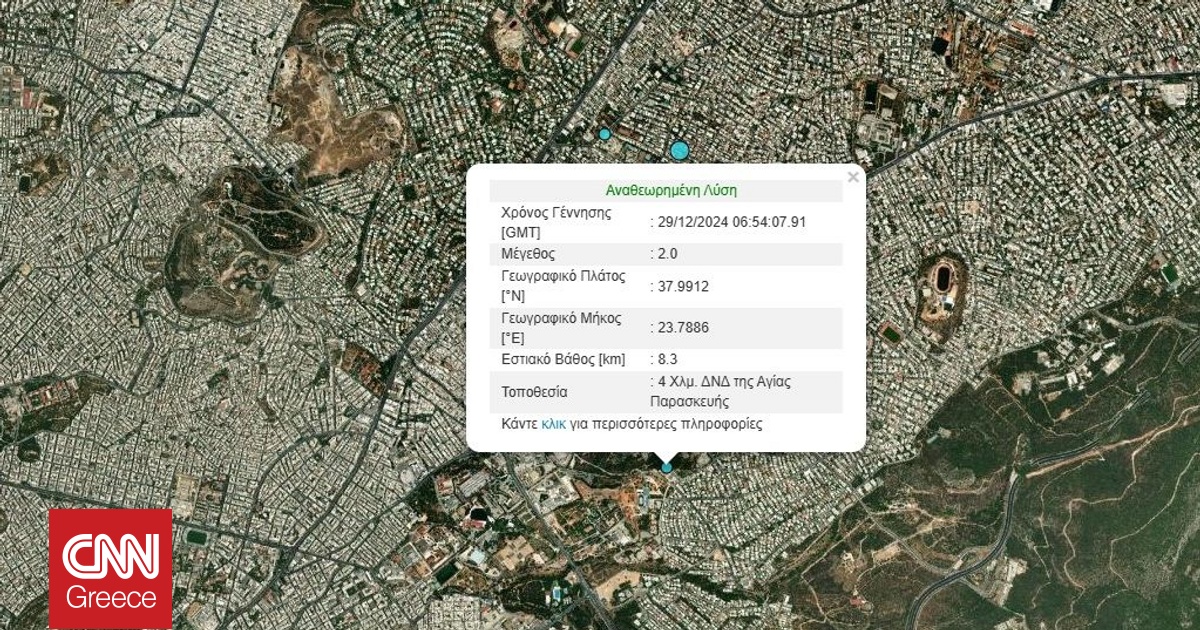Click the 'Τοποθεσία' location label

(534, 392)
